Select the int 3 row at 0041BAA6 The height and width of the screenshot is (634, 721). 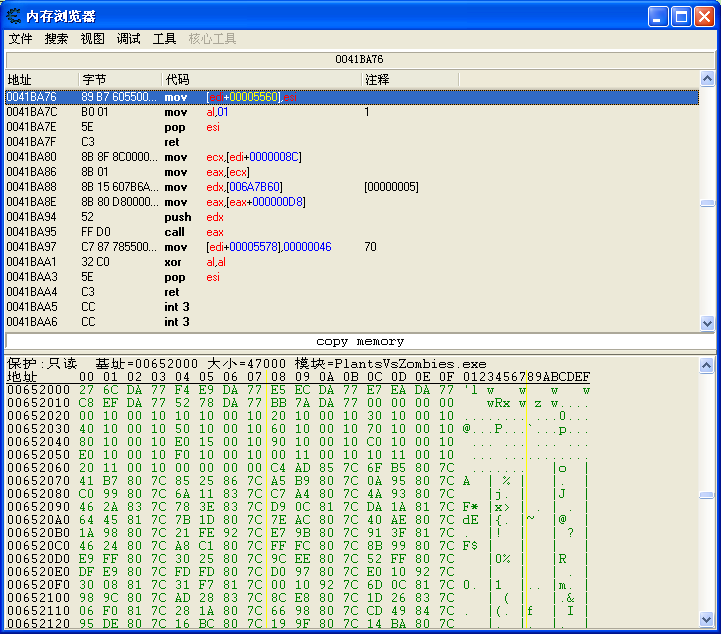[x=352, y=321]
